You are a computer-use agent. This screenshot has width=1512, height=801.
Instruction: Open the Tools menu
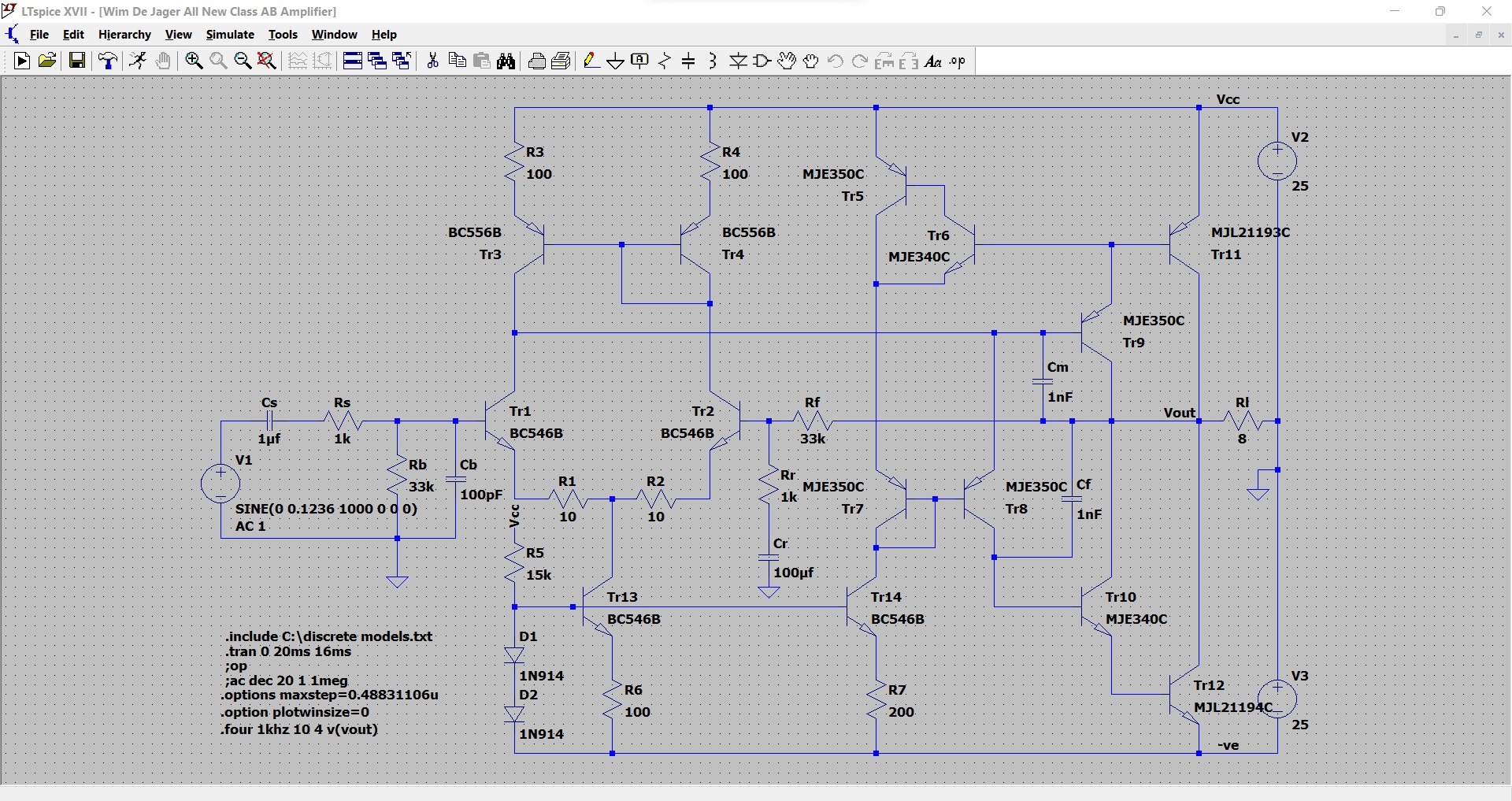(283, 35)
